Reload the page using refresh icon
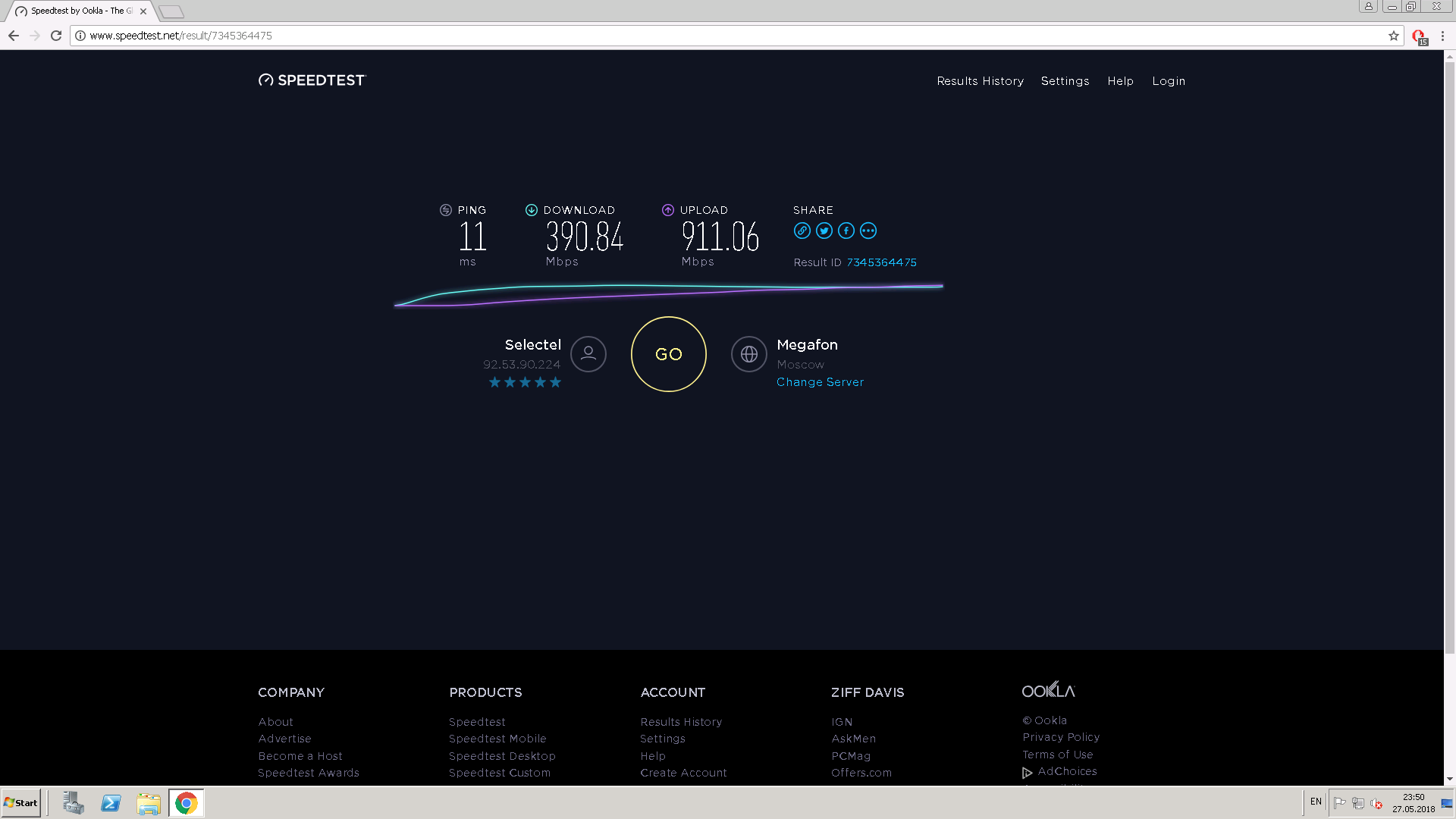This screenshot has height=819, width=1456. [56, 36]
